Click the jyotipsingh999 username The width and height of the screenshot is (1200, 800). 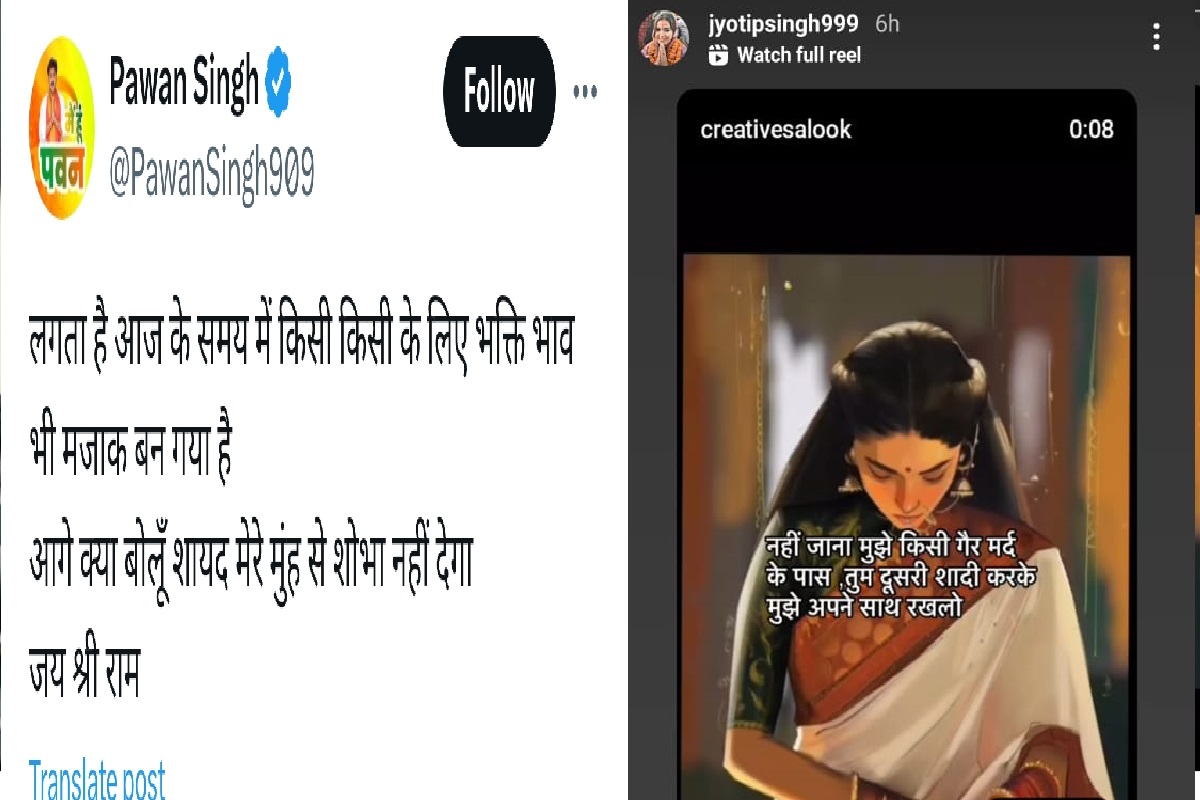783,25
